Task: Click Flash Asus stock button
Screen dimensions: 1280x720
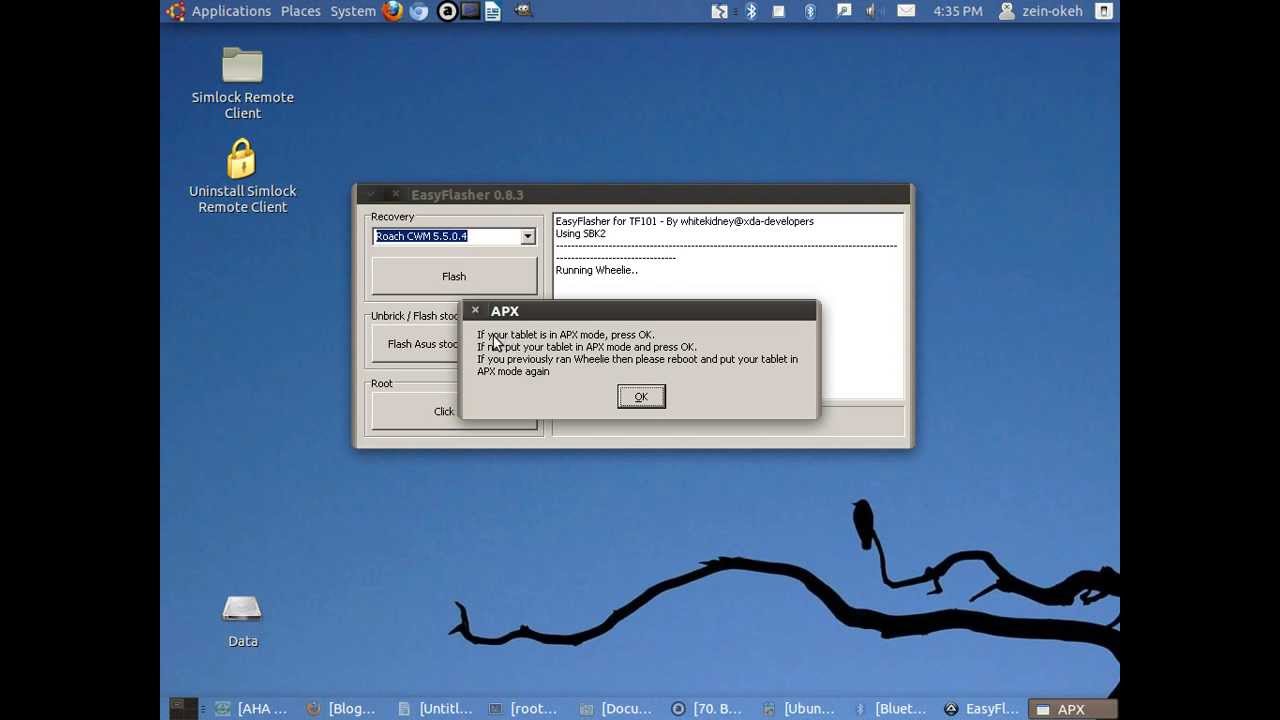Action: pyautogui.click(x=416, y=344)
